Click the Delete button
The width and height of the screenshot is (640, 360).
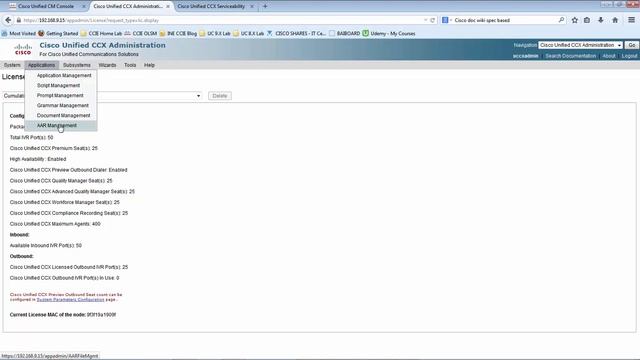pos(220,96)
